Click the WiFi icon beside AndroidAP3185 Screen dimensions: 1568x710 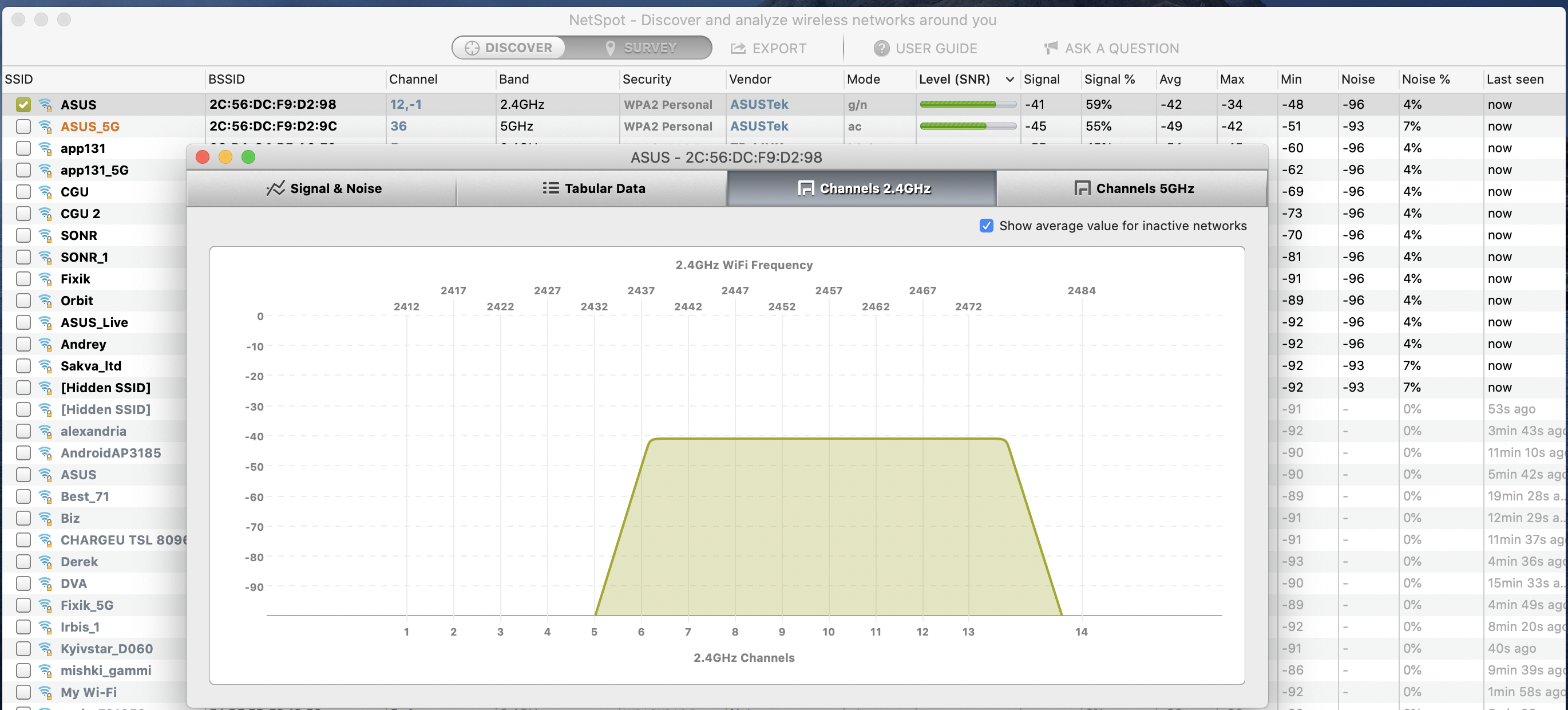[45, 453]
